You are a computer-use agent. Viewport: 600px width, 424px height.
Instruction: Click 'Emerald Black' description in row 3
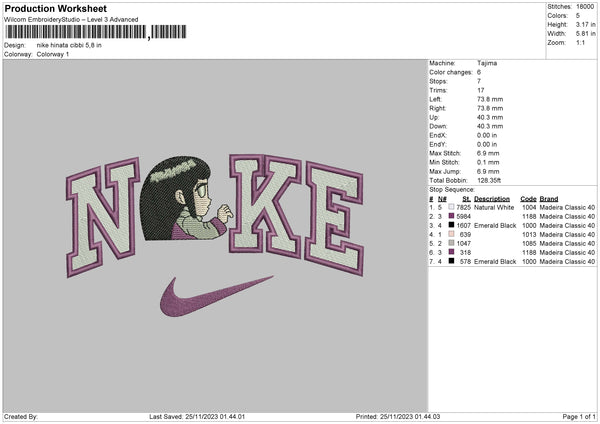(495, 225)
